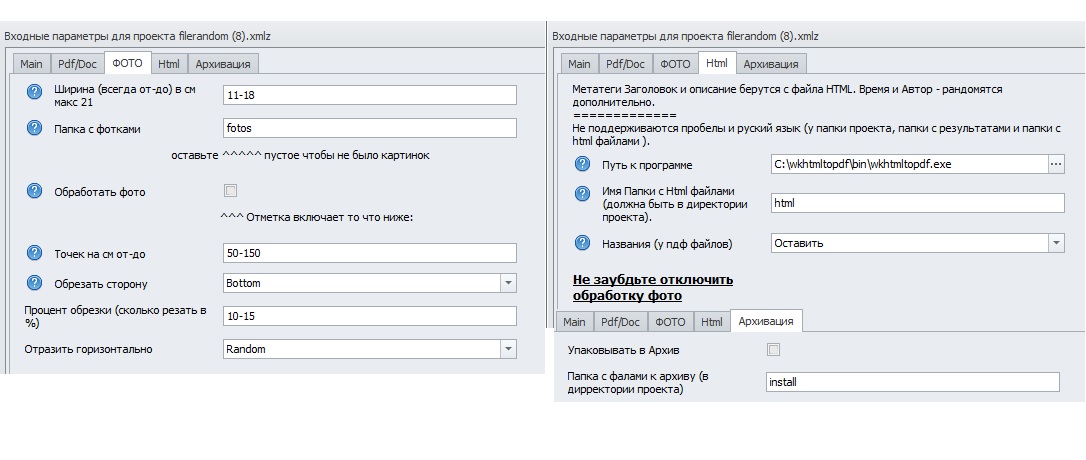Viewport: 1086px width, 460px height.
Task: Click the Папка с фотками input field
Action: click(x=369, y=128)
